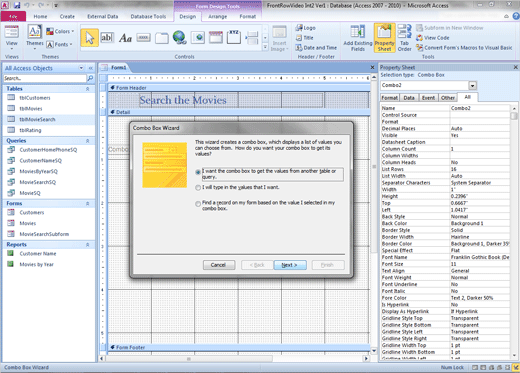Choose the Option Group XYZ control icon
Image resolution: width=520 pixels, height=373 pixels.
click(x=234, y=37)
